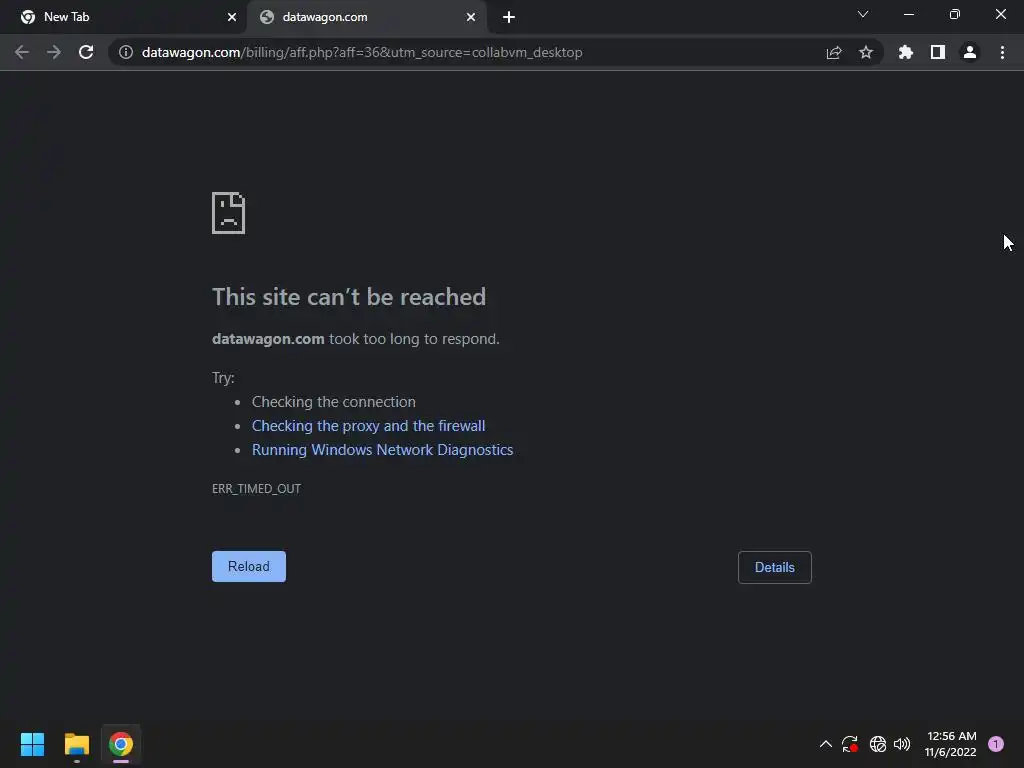
Task: Go back using the browser back arrow
Action: [22, 52]
